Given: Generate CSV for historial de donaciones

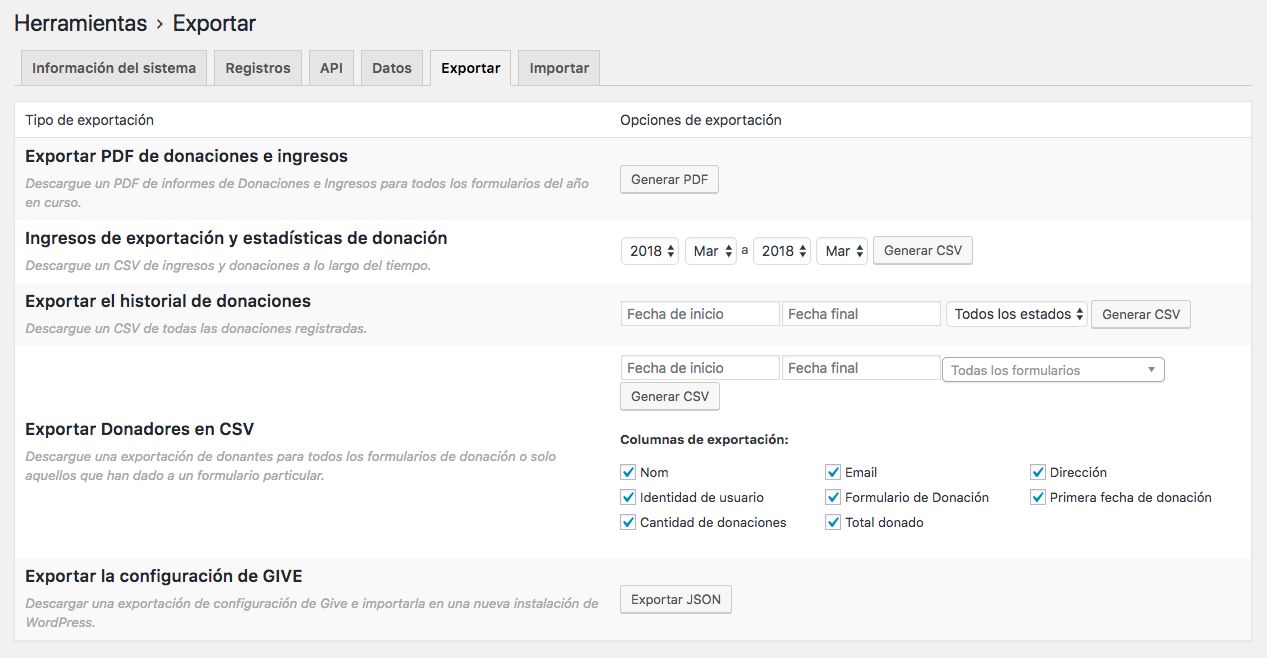Looking at the screenshot, I should pos(1140,314).
